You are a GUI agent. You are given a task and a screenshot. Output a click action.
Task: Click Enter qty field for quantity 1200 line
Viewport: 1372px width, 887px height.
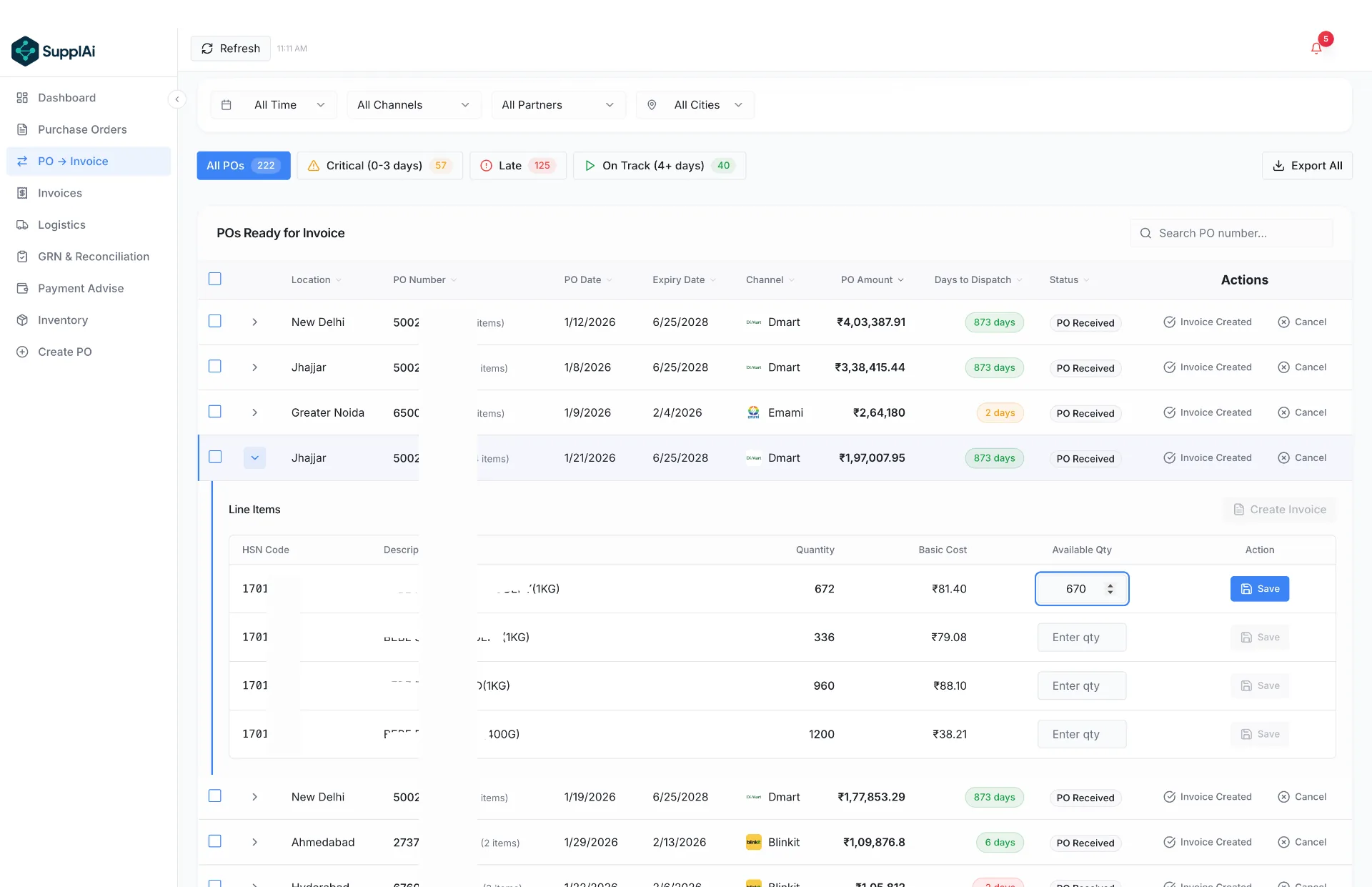(x=1082, y=735)
